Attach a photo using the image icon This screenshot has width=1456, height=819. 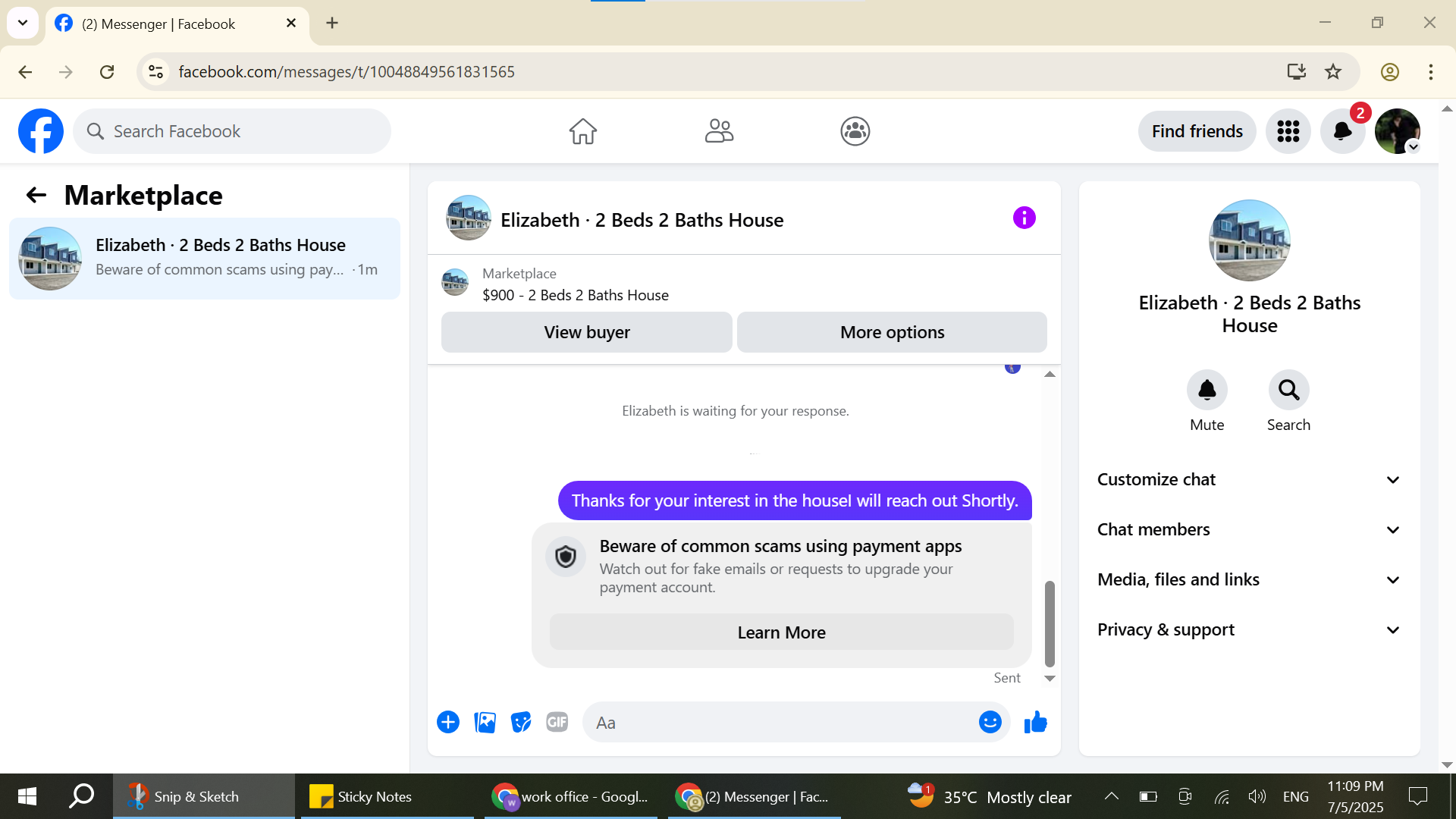(x=485, y=723)
